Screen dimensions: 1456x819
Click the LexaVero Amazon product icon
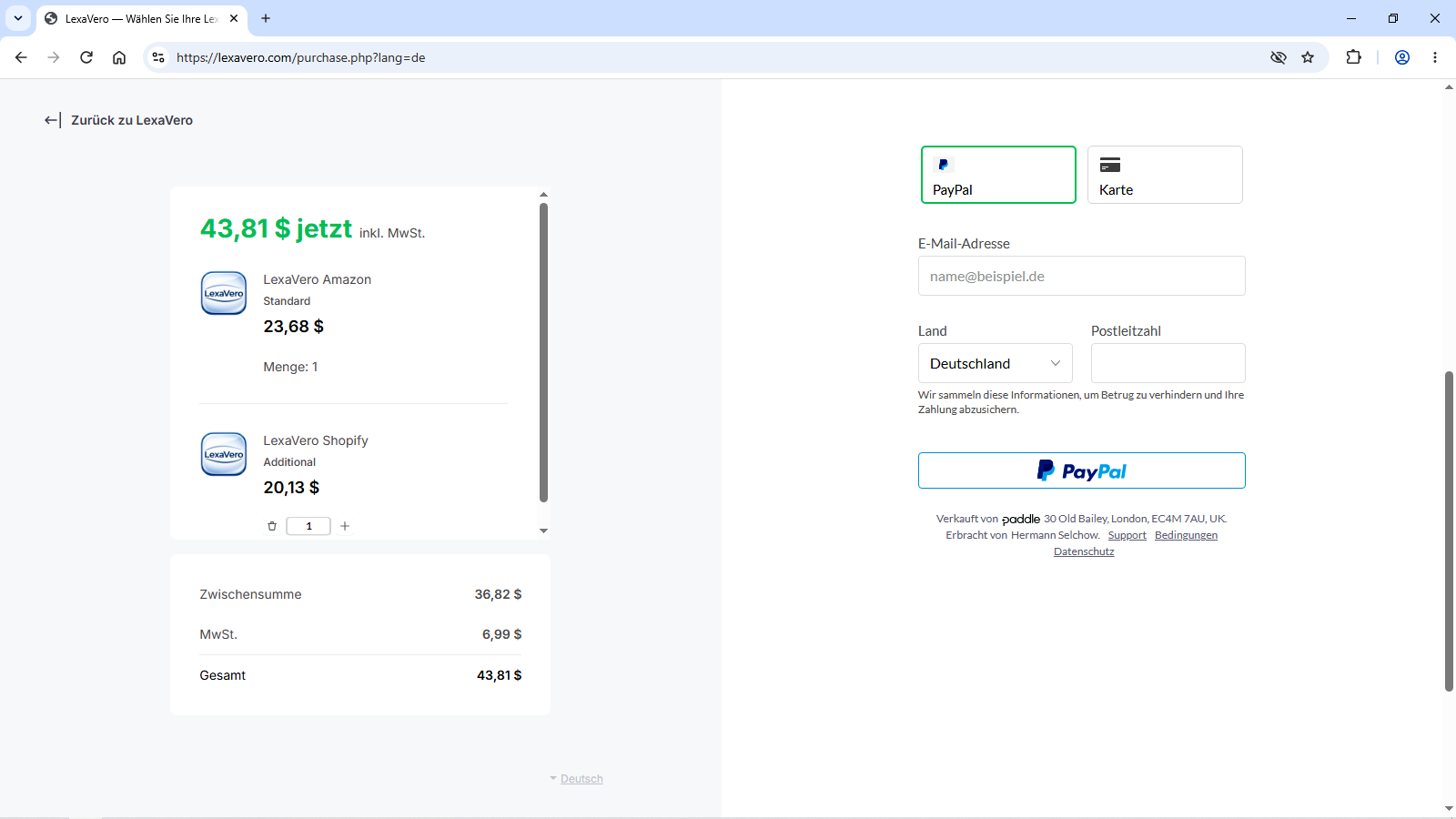tap(224, 293)
